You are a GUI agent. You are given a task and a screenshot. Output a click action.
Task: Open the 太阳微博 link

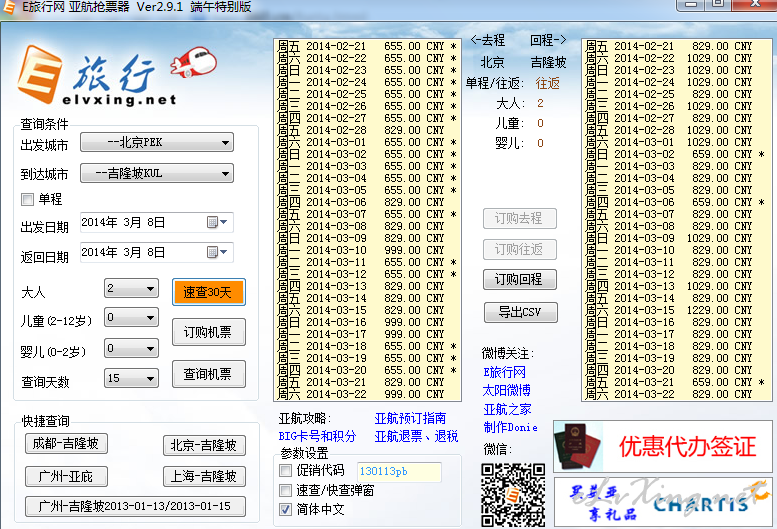[x=506, y=390]
